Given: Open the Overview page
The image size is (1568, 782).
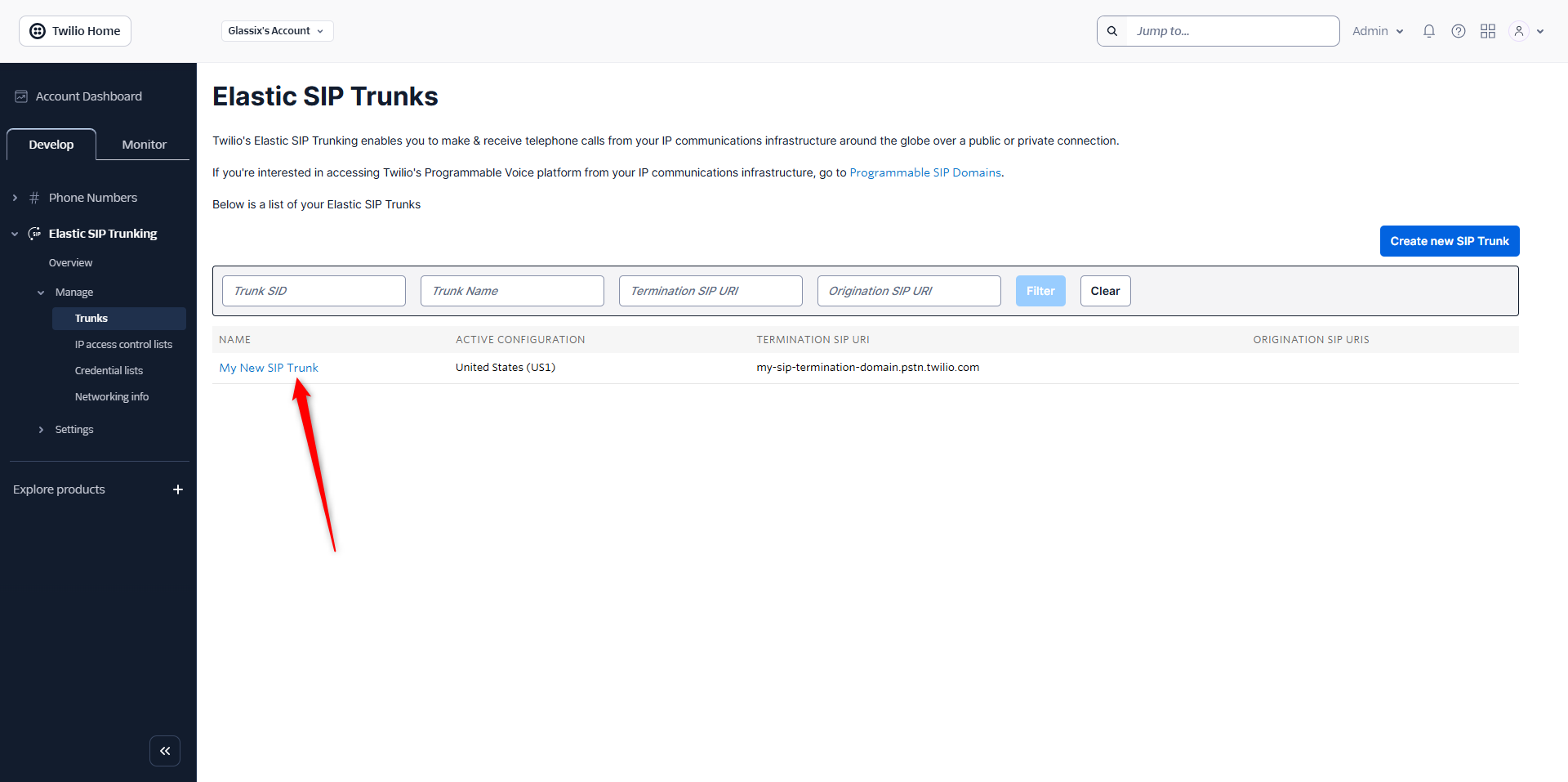Looking at the screenshot, I should 70,263.
